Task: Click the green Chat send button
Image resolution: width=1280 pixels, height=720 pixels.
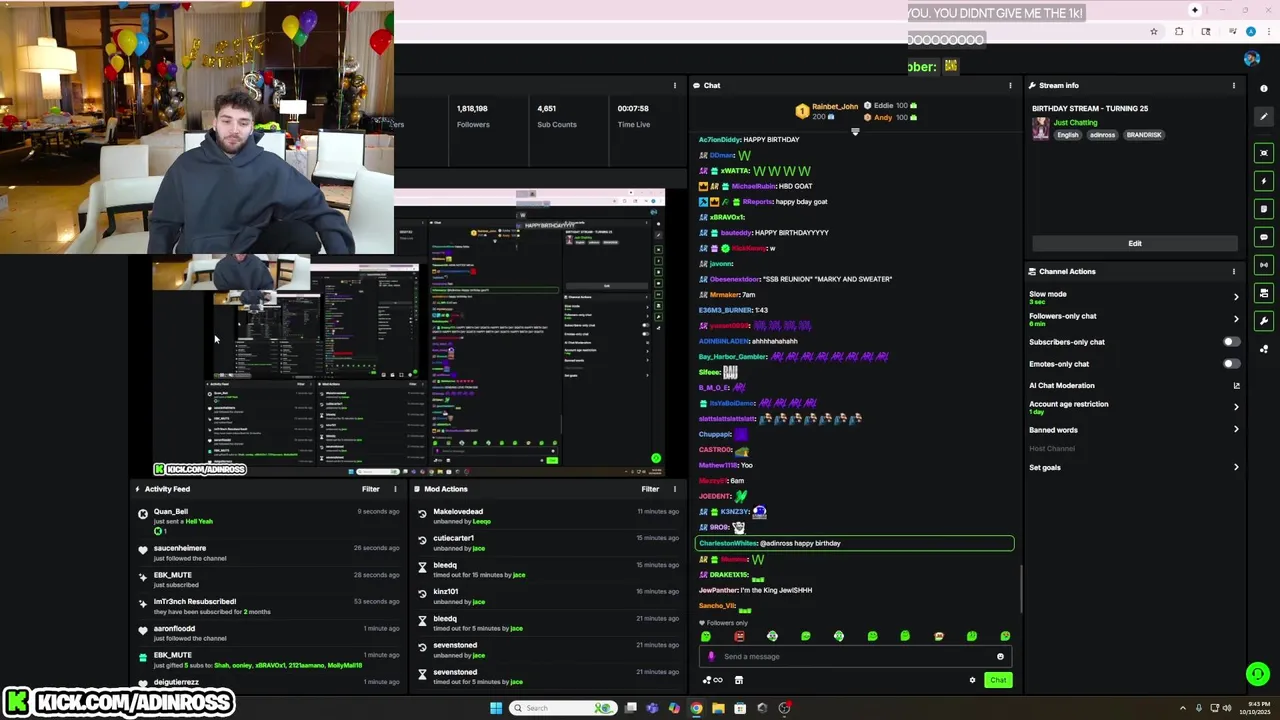Action: tap(998, 680)
